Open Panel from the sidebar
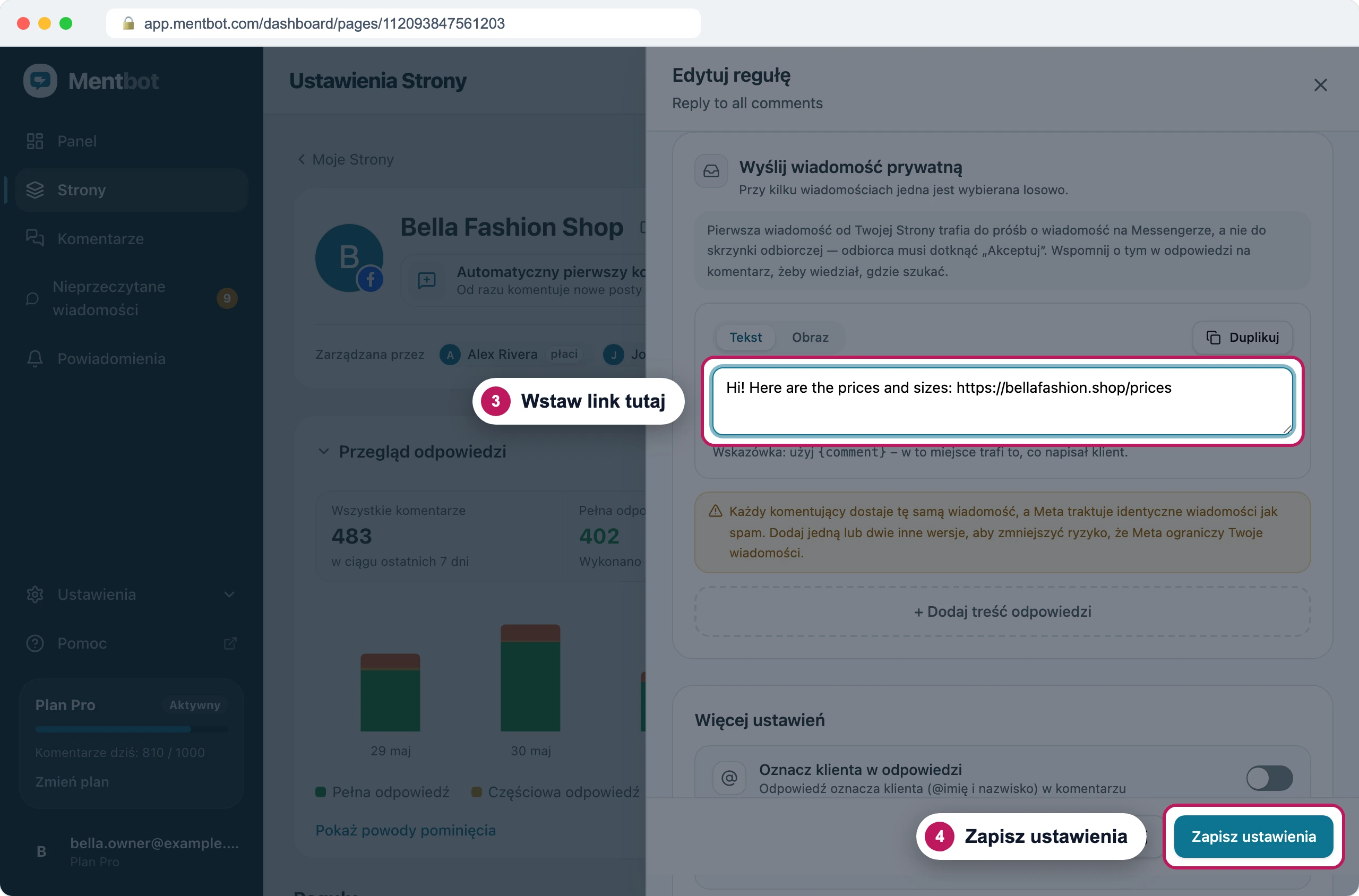 [132, 141]
